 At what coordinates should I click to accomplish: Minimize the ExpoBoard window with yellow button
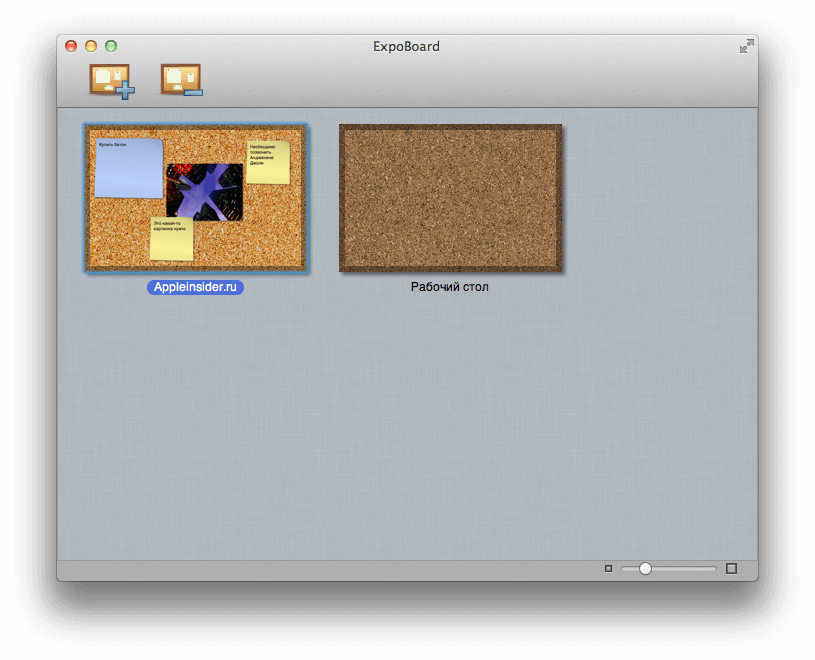pyautogui.click(x=91, y=46)
